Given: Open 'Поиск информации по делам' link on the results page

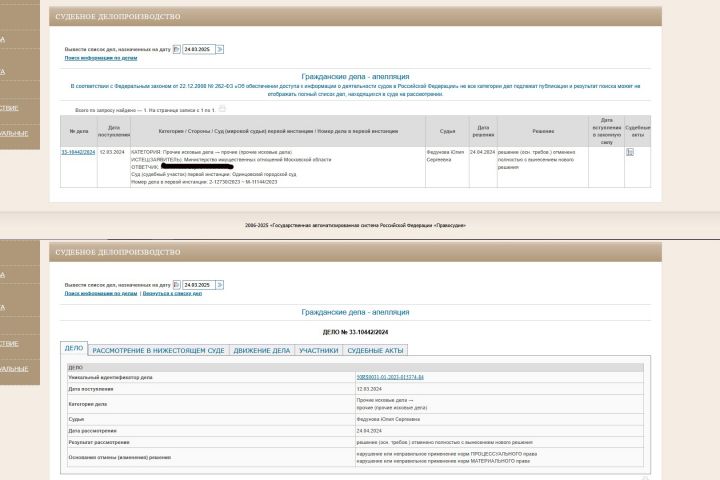Looking at the screenshot, I should (x=101, y=58).
